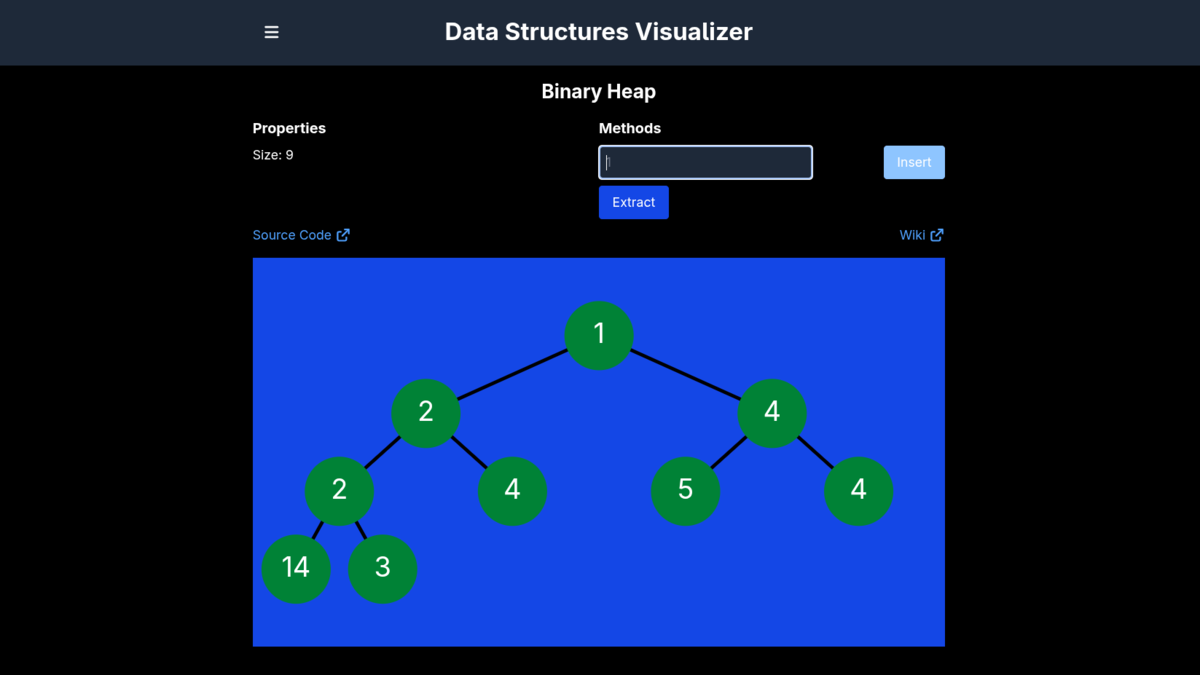Open the Source Code link
1200x675 pixels.
(293, 234)
